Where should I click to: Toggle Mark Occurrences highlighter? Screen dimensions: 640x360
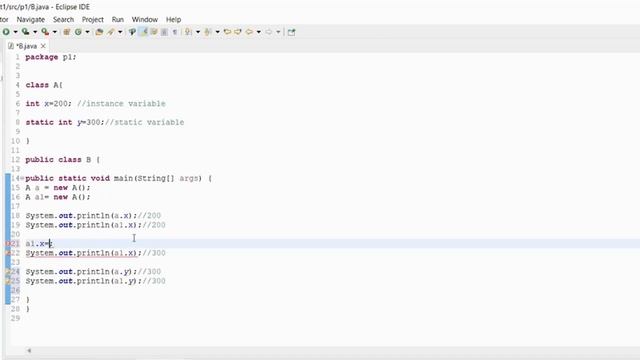tap(143, 32)
